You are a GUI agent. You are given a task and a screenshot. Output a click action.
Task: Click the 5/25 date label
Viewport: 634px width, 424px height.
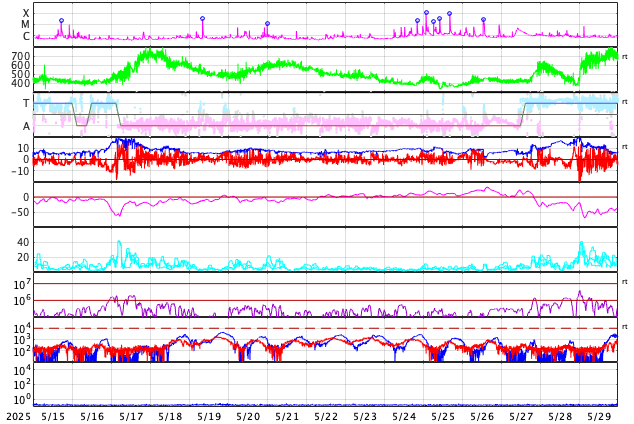[443, 416]
